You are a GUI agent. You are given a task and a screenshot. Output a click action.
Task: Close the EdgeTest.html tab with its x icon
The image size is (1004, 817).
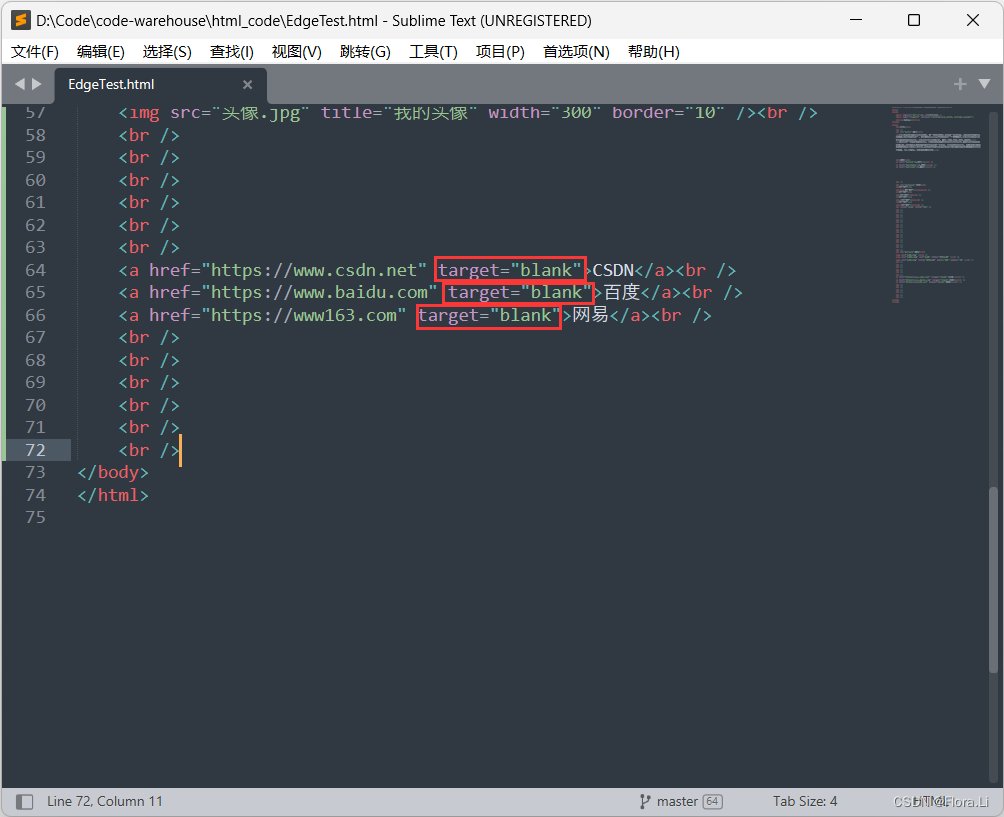pos(247,84)
